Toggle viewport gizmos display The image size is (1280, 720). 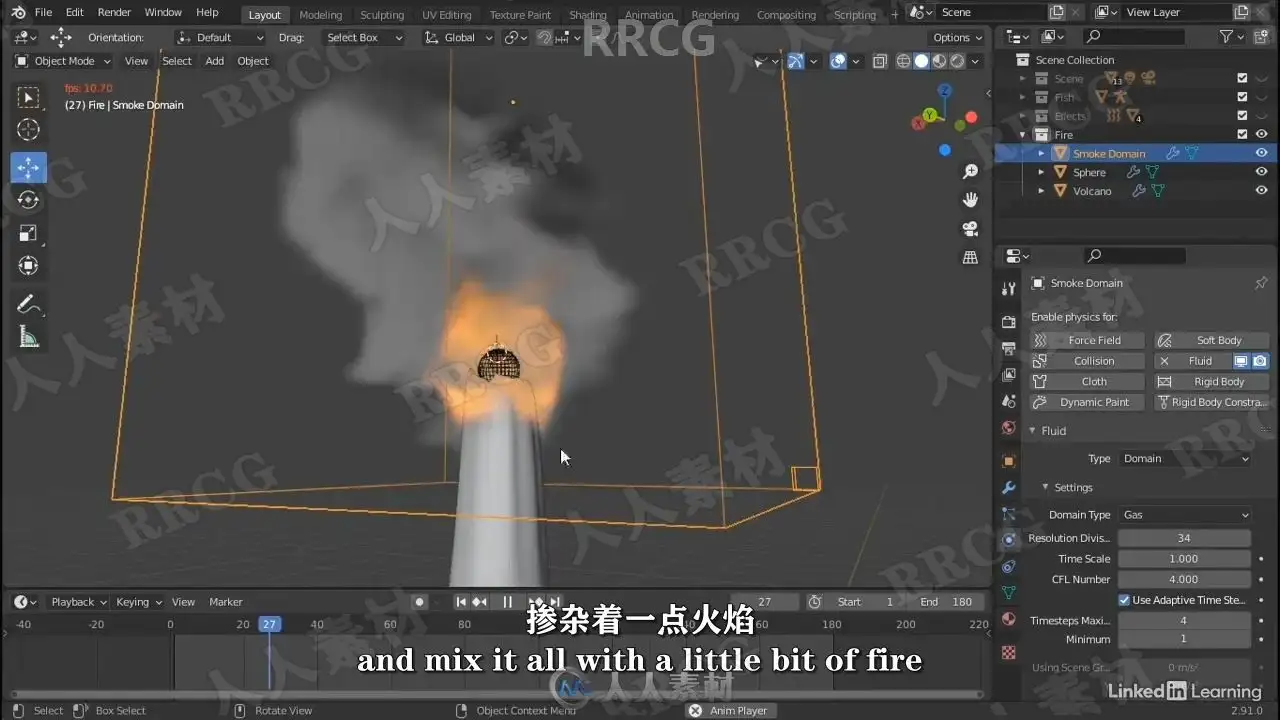[x=795, y=61]
